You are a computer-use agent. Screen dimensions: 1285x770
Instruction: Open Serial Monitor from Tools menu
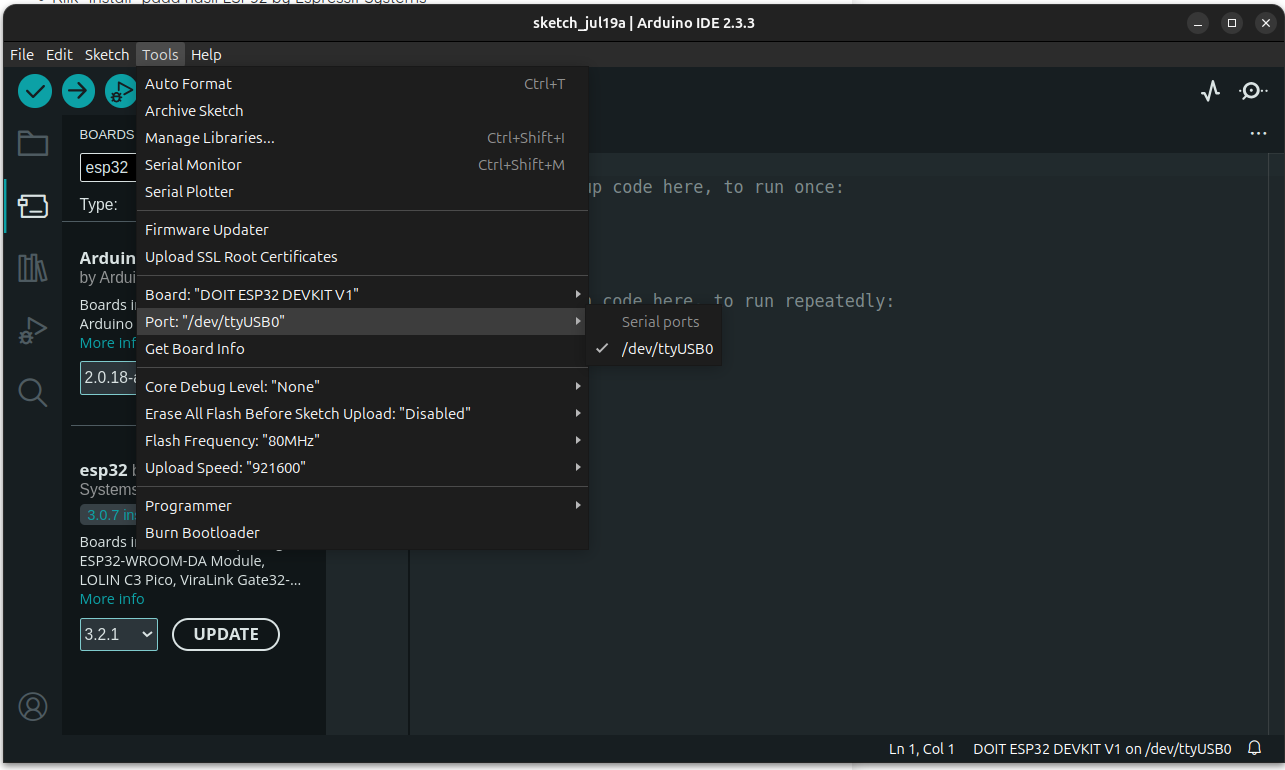(362, 164)
